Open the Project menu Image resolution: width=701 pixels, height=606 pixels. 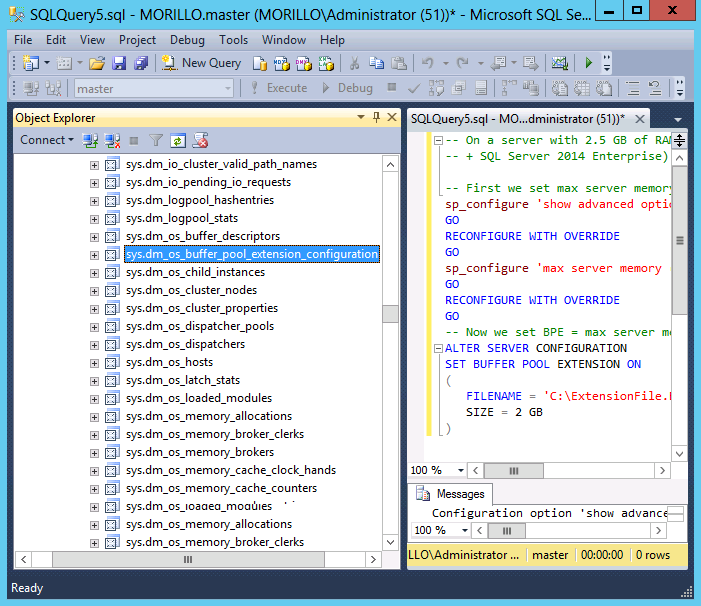pos(137,40)
